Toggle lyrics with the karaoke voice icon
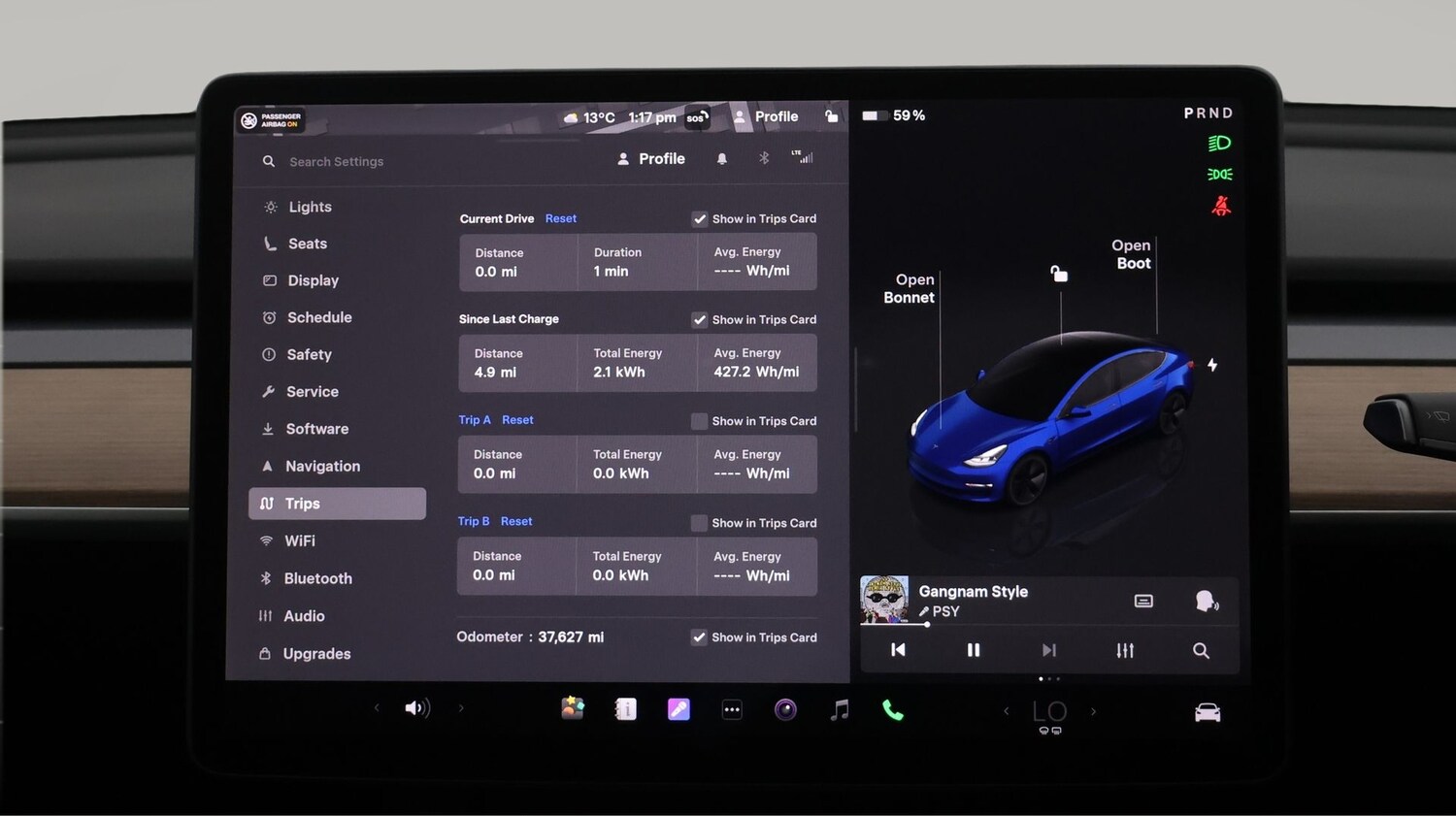This screenshot has height=816, width=1456. click(1205, 601)
